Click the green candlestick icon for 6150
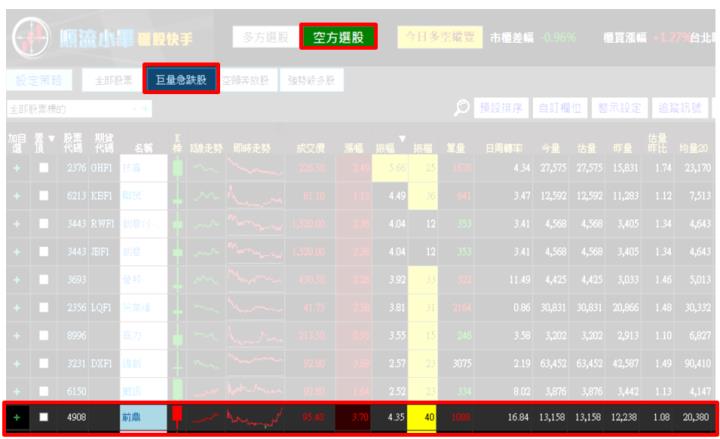This screenshot has width=720, height=439. [x=177, y=390]
